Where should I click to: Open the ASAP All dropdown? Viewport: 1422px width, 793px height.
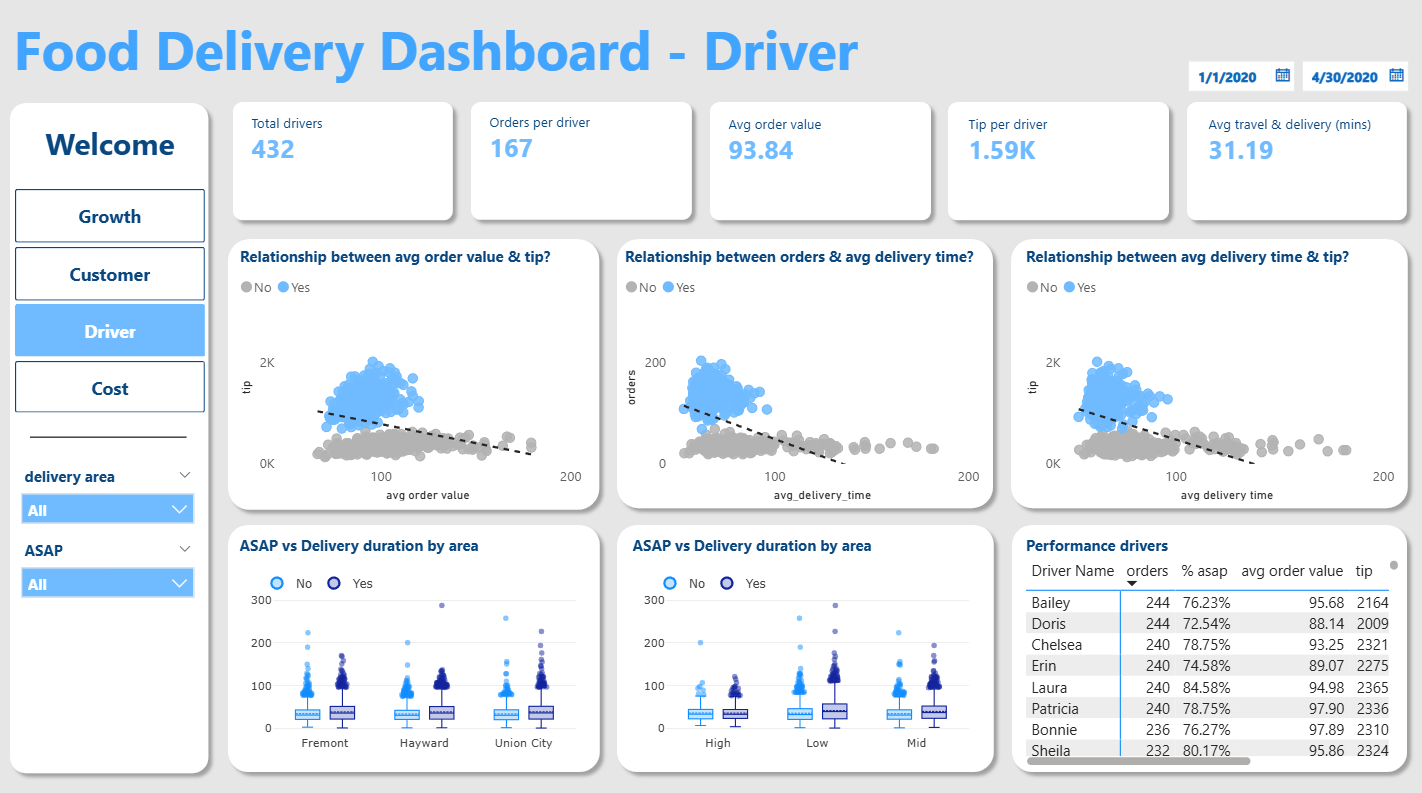[x=108, y=584]
